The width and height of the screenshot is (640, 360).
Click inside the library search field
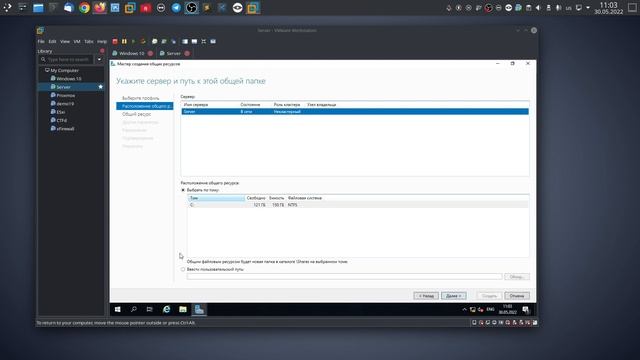[68, 60]
